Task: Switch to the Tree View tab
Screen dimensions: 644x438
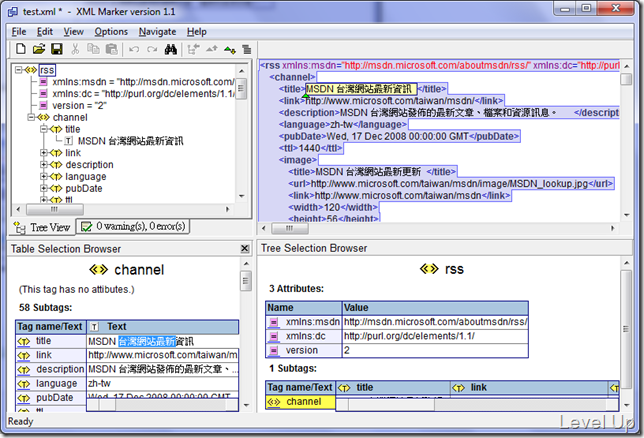Action: coord(42,227)
